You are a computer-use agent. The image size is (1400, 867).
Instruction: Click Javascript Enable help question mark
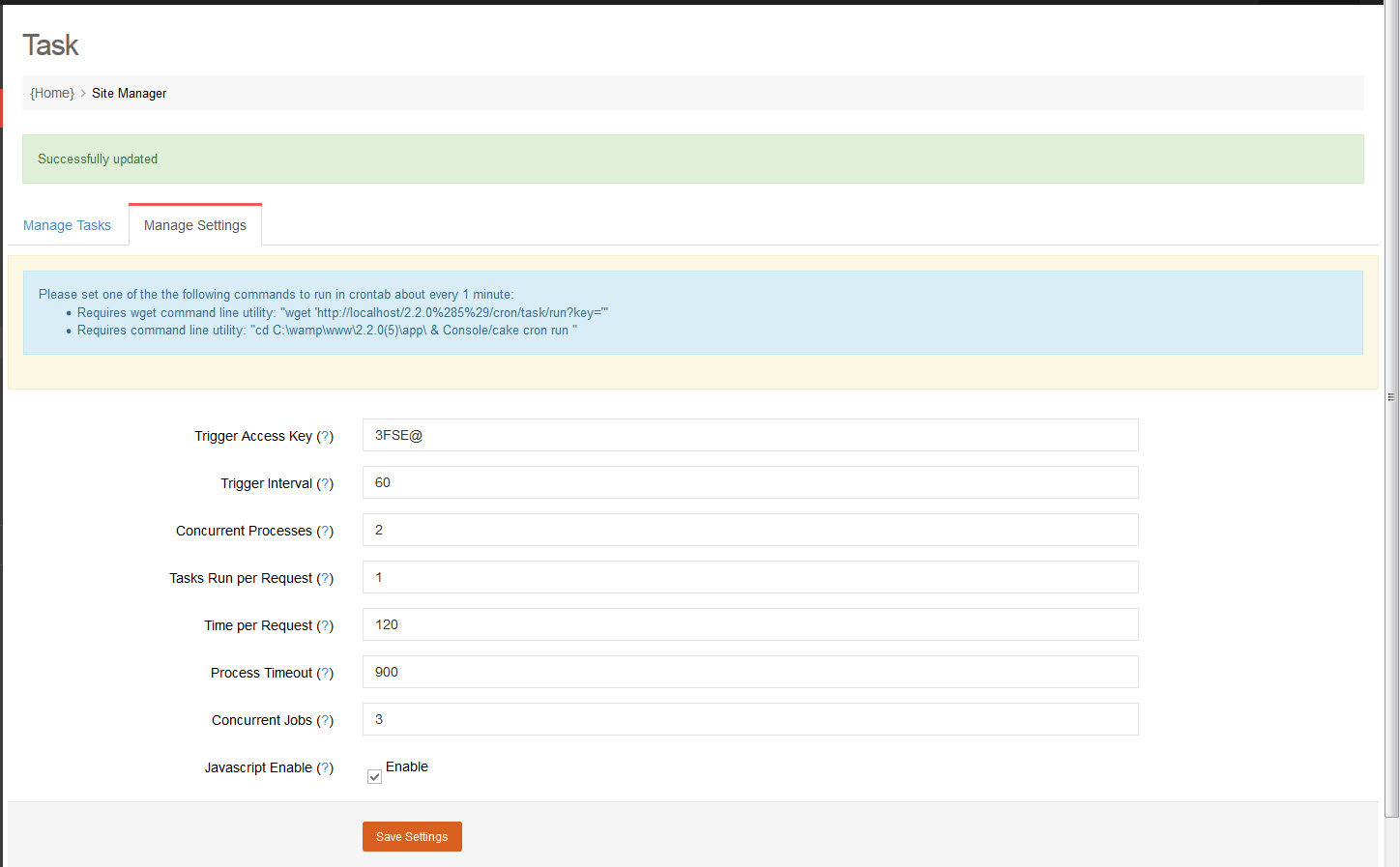[325, 768]
